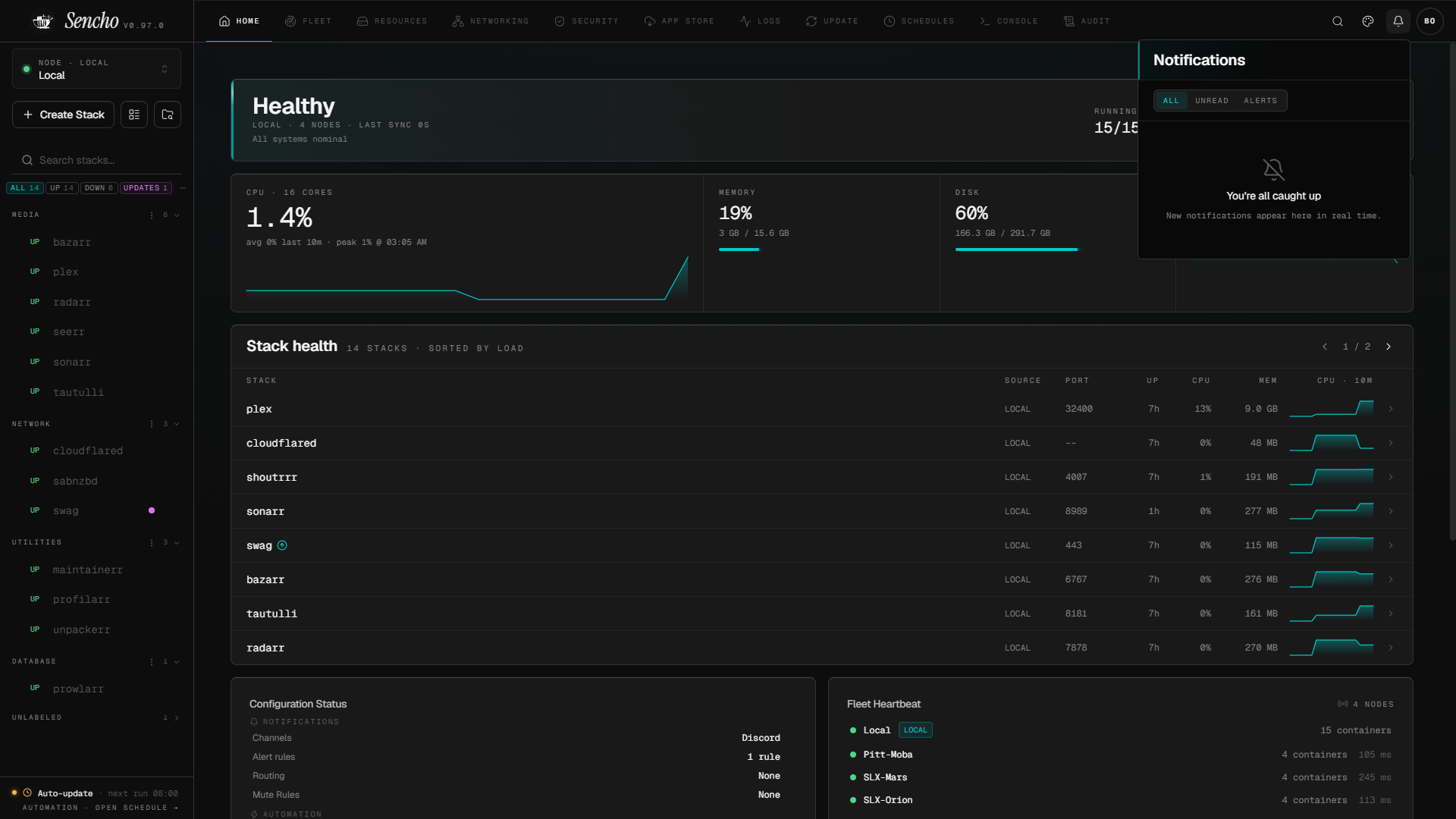The width and height of the screenshot is (1456, 819).
Task: Filter stacks by UPDATES 1
Action: (x=146, y=188)
